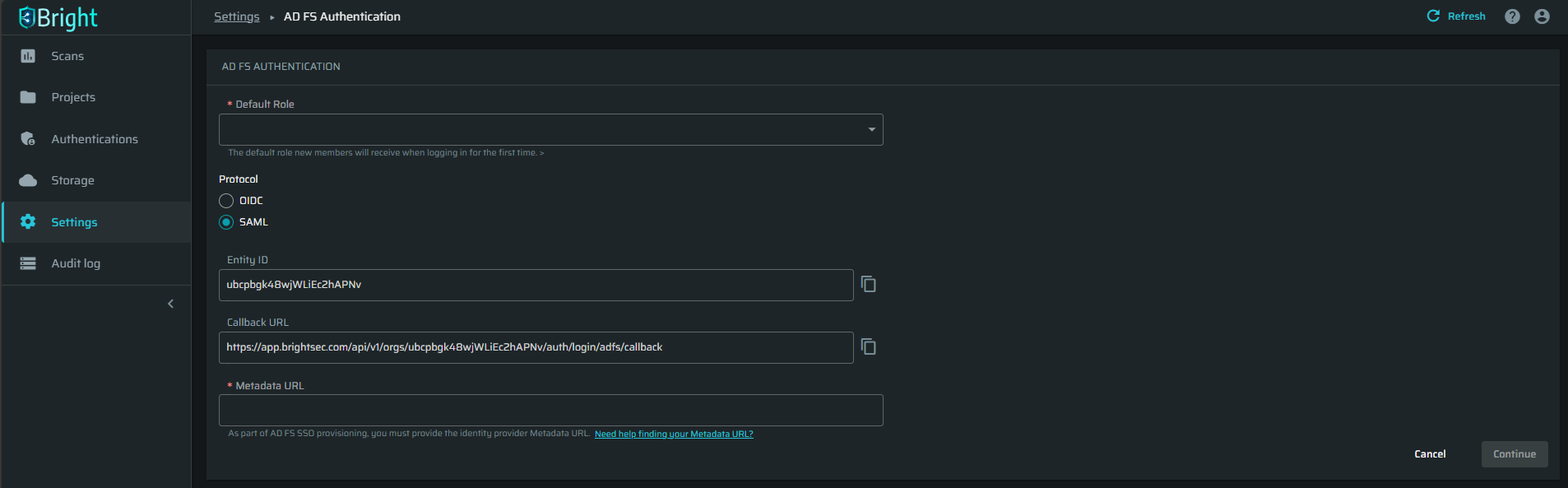
Task: Open Metadata URL help link
Action: tap(674, 434)
